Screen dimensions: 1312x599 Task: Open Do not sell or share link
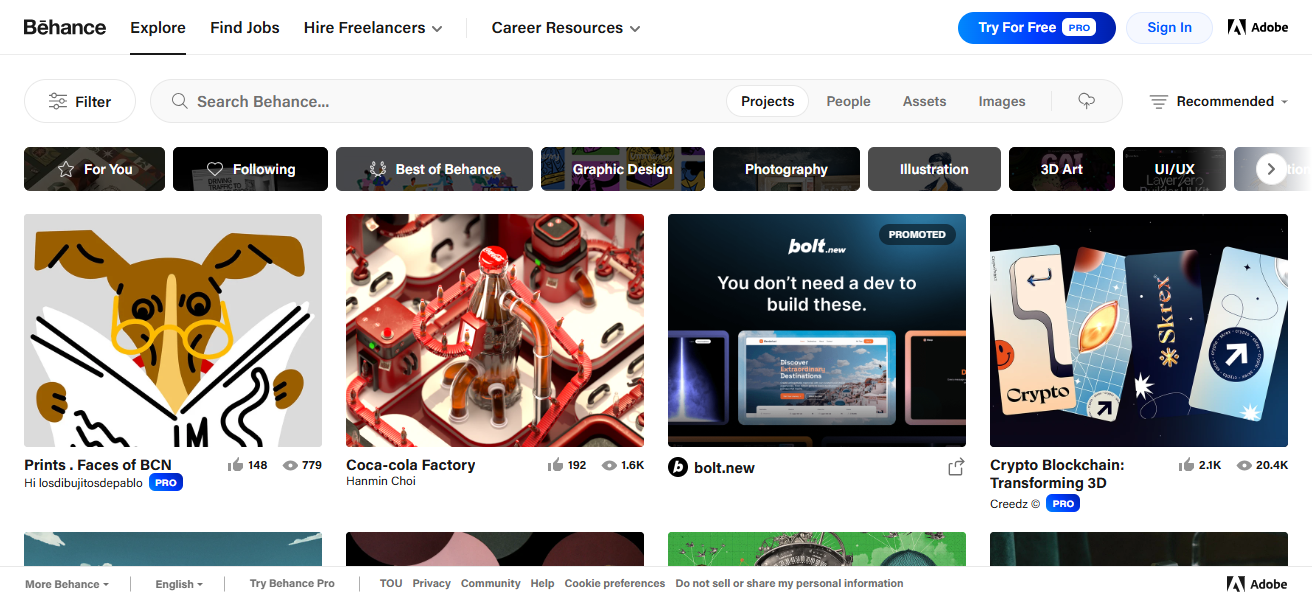789,584
